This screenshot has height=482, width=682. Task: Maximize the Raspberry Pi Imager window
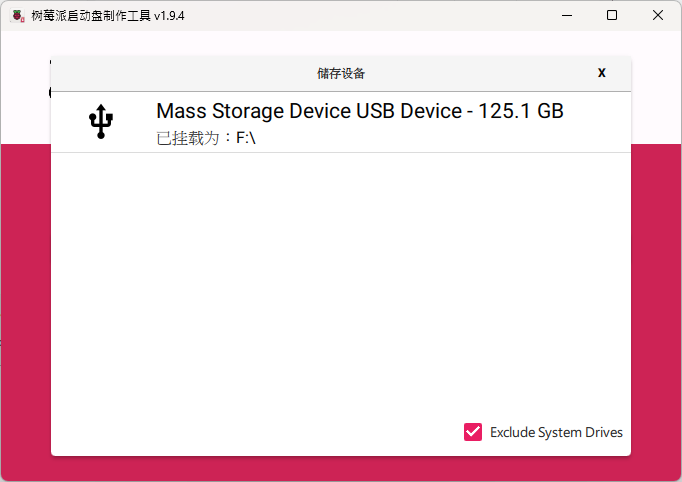point(612,16)
